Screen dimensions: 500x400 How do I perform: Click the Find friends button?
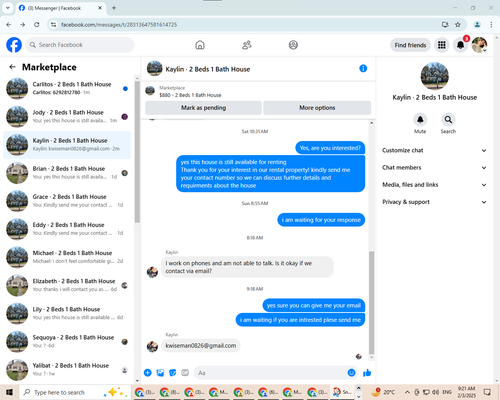(410, 45)
